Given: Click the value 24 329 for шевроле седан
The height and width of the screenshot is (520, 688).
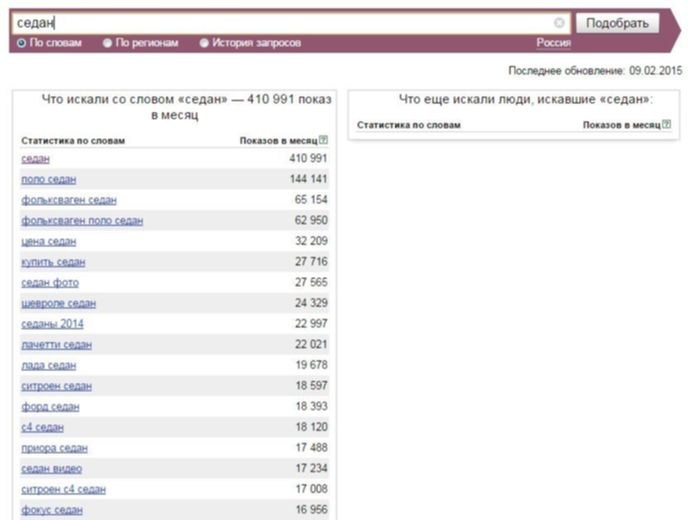Looking at the screenshot, I should pos(311,302).
